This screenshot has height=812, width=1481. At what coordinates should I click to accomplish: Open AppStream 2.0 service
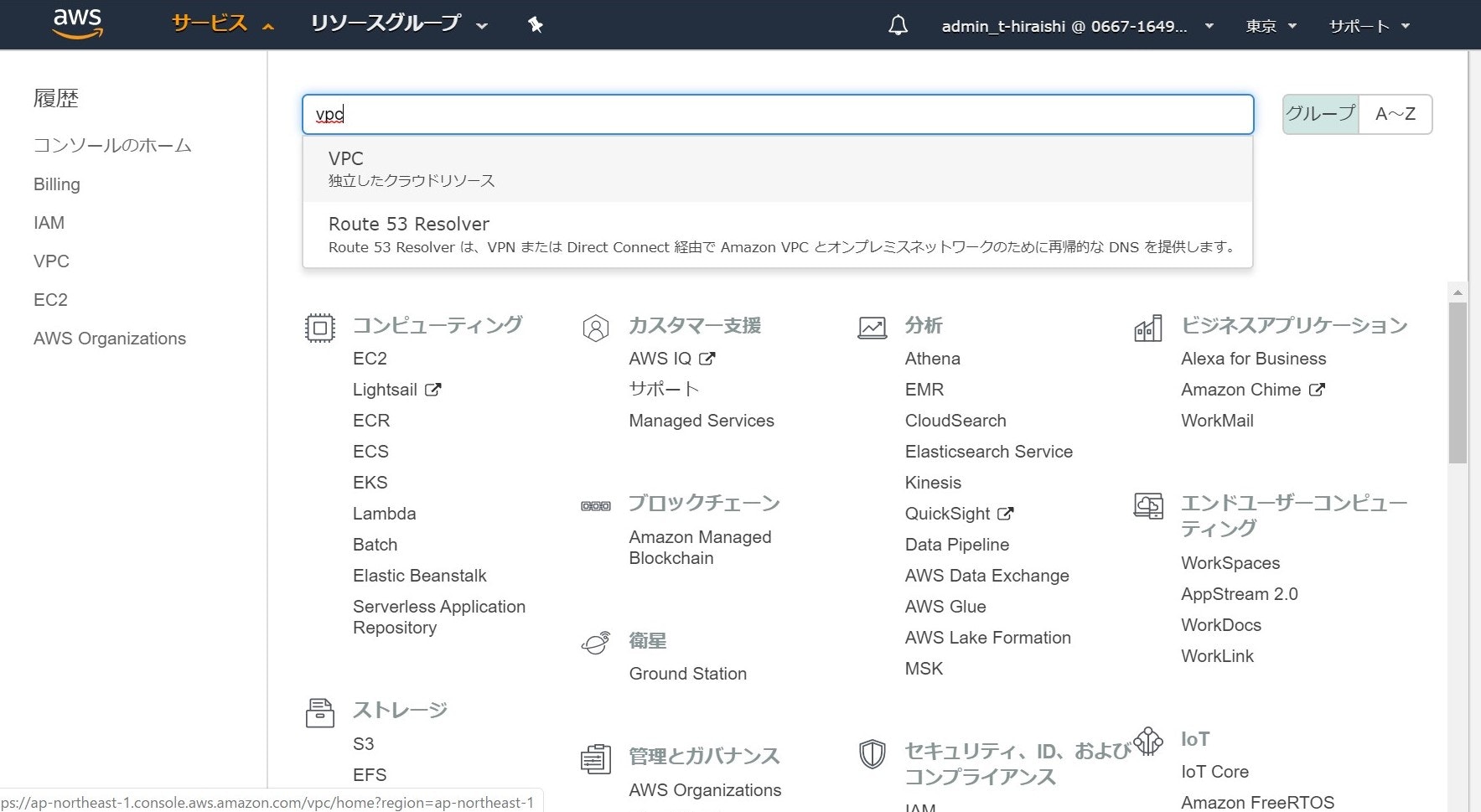[x=1240, y=594]
